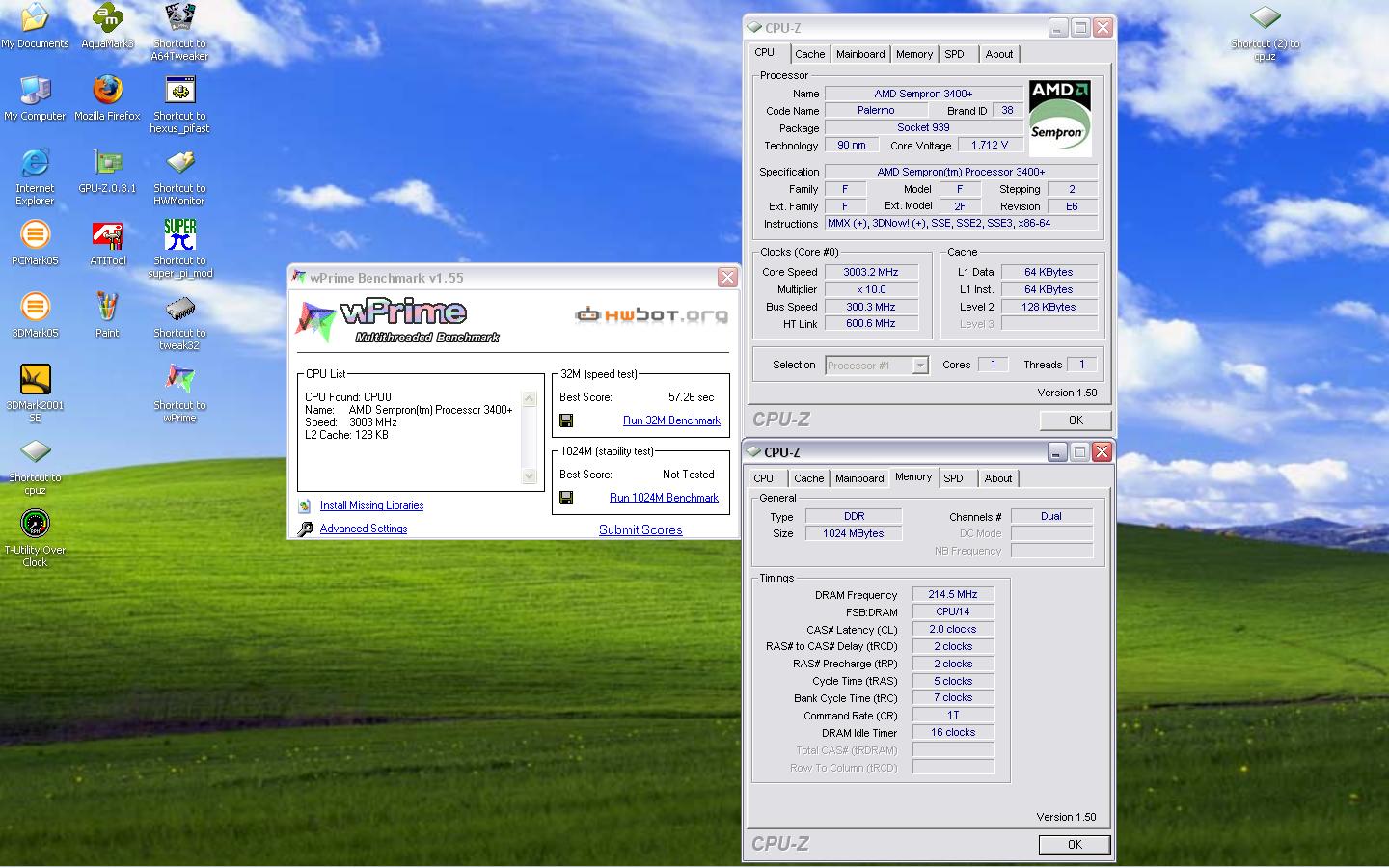Viewport: 1389px width, 868px height.
Task: Click CPU List scrollbar down arrow
Action: point(529,475)
